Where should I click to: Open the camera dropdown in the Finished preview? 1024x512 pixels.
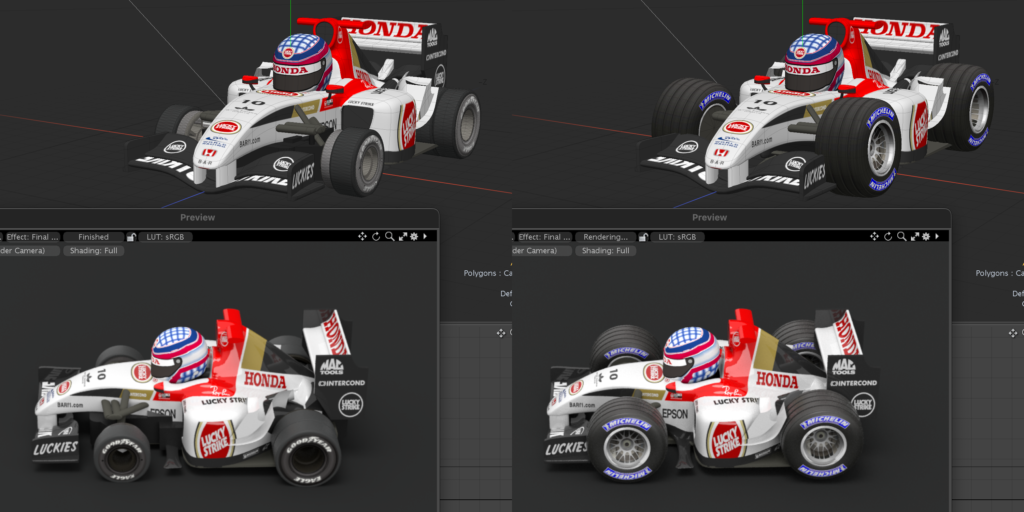coord(29,250)
